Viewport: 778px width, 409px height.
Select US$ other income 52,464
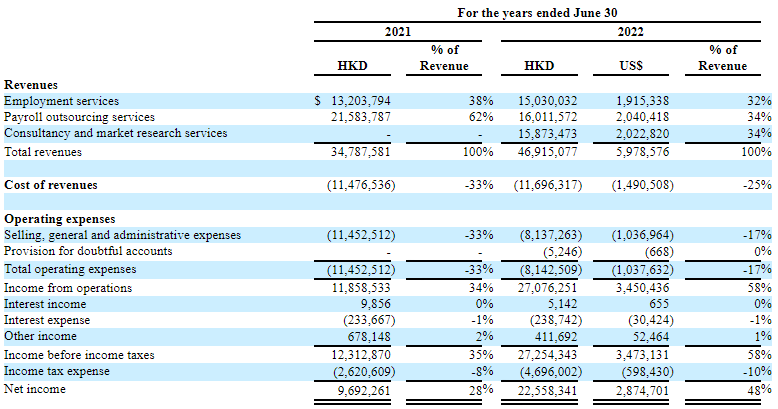(651, 337)
